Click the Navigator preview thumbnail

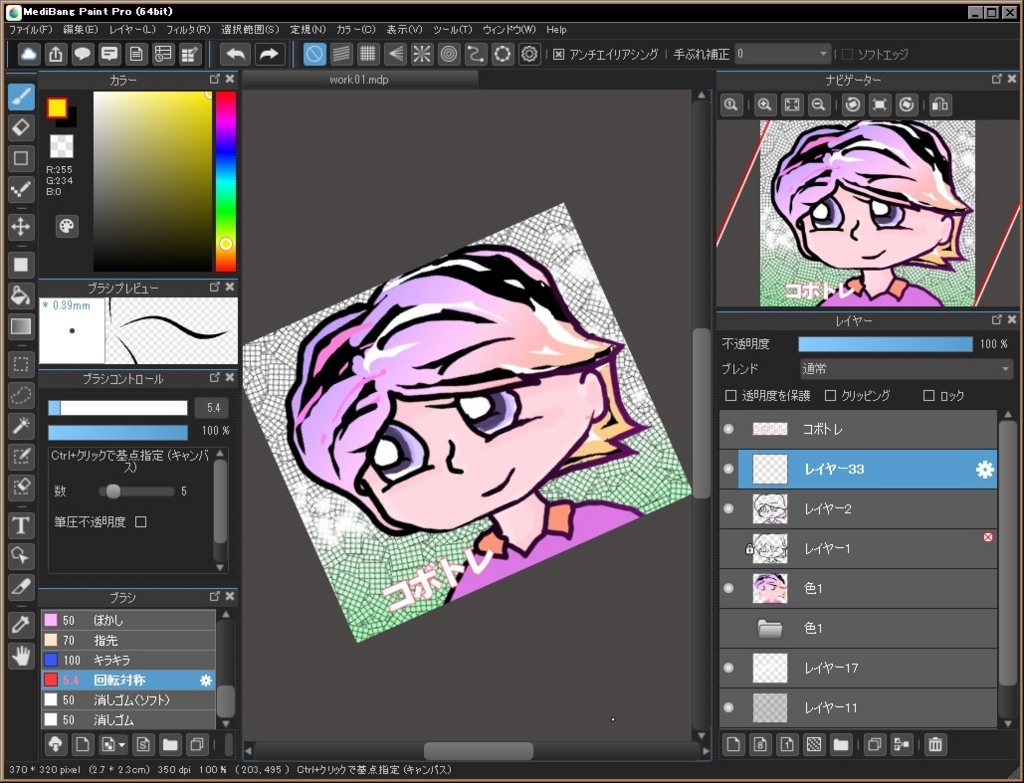click(x=868, y=214)
